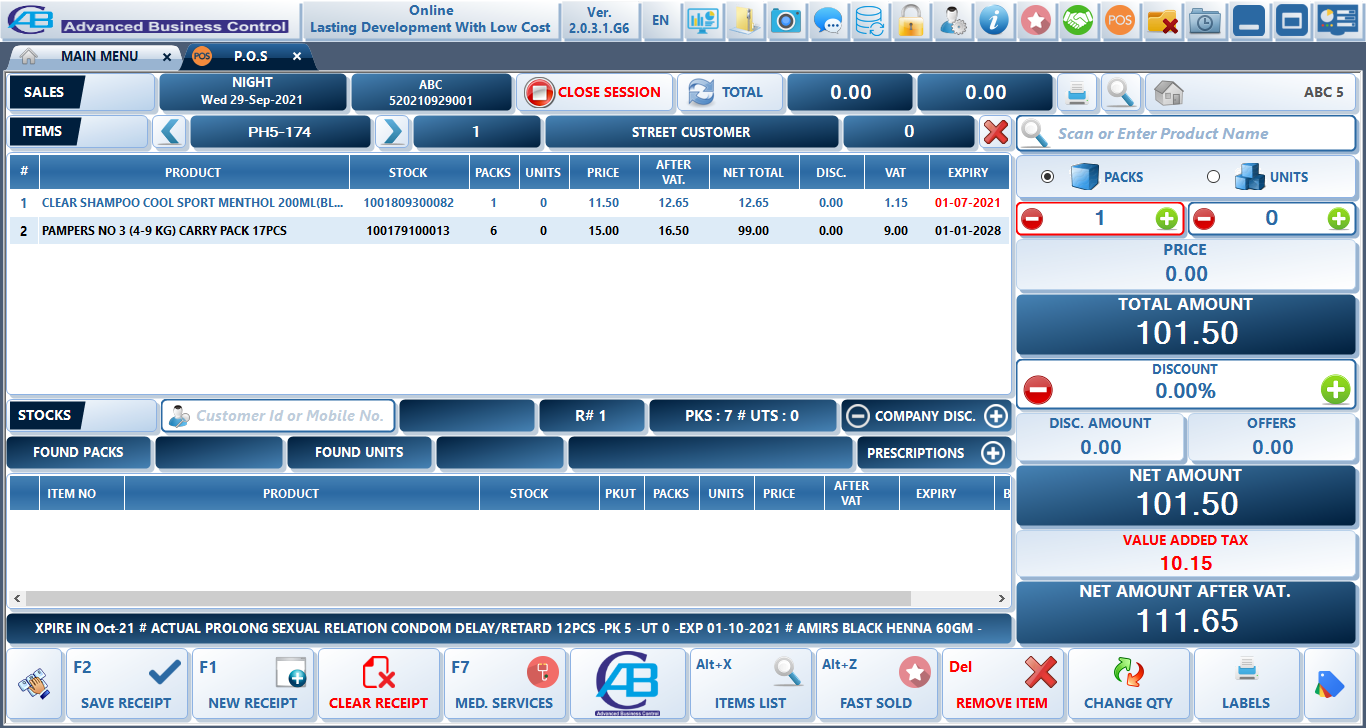Screen dimensions: 1366x728
Task: Open the camera icon in top toolbar
Action: 786,20
